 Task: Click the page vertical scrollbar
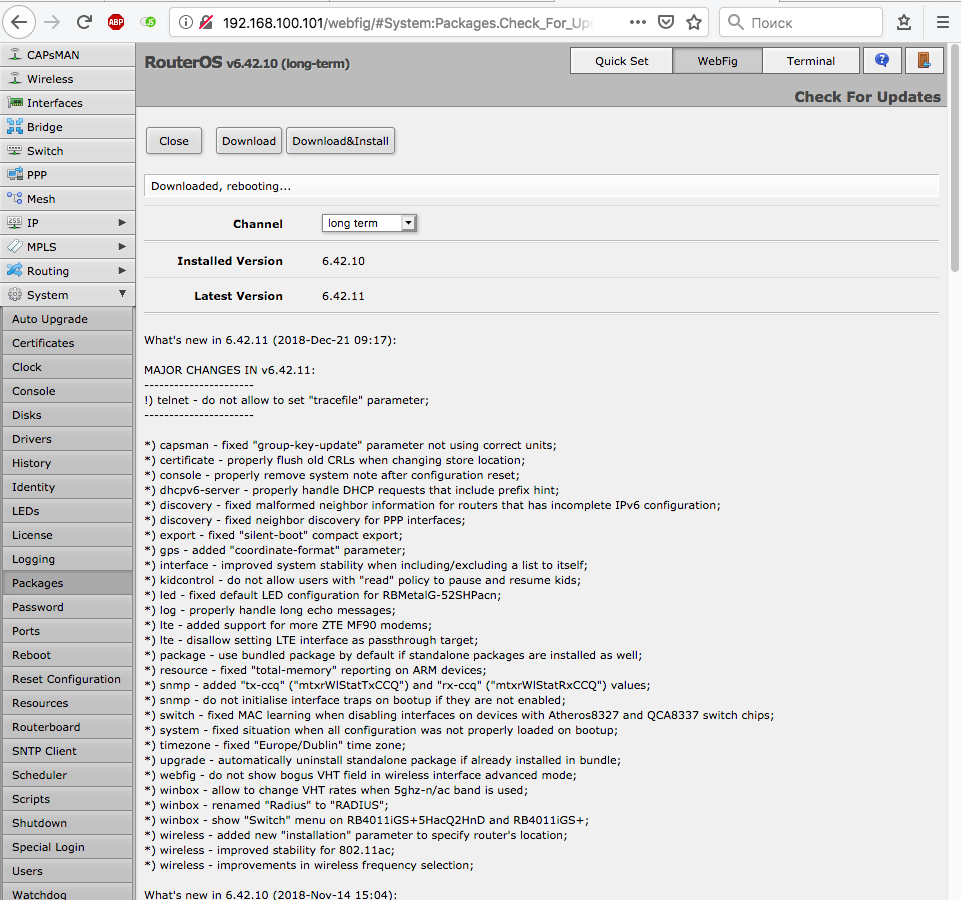pyautogui.click(x=955, y=158)
